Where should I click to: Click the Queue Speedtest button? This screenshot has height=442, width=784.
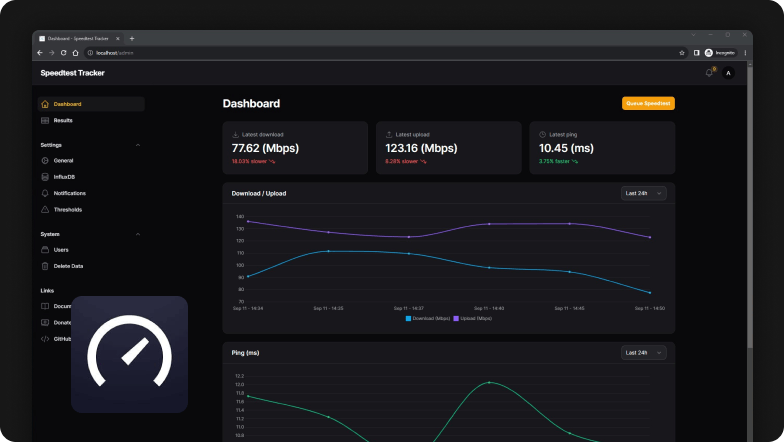(648, 103)
